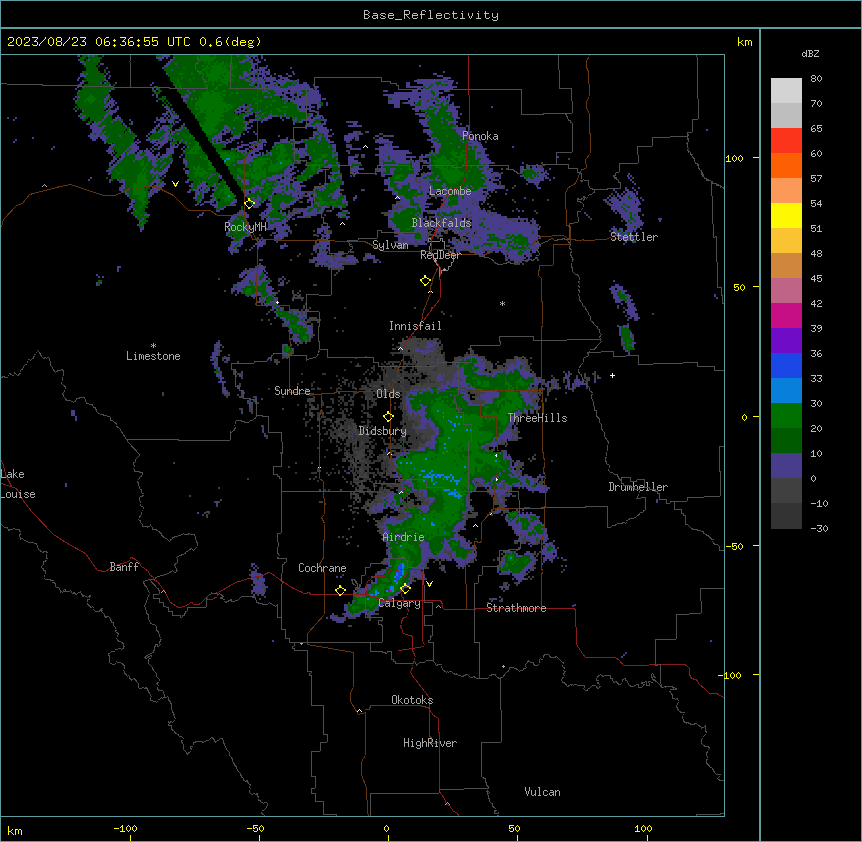This screenshot has width=862, height=842.
Task: Click the Didsbury city label
Action: (383, 431)
